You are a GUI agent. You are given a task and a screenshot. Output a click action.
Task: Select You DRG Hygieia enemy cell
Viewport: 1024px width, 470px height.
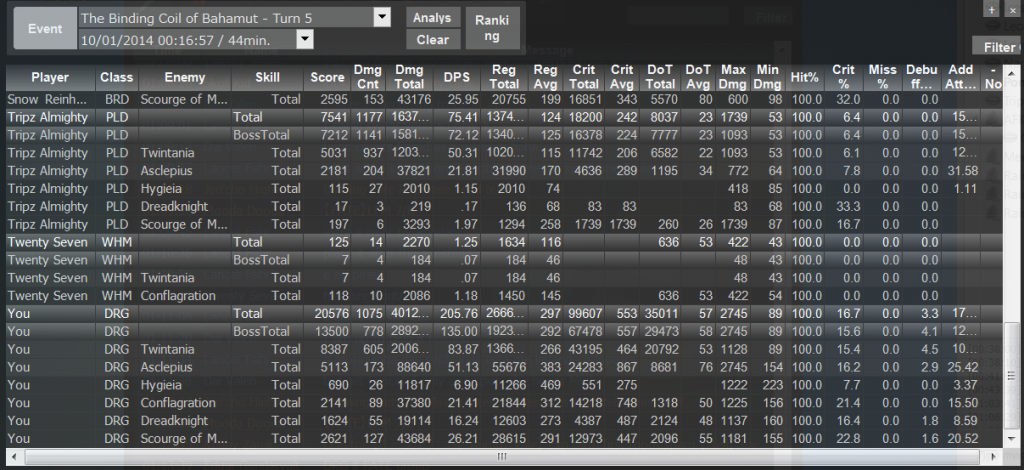click(161, 384)
